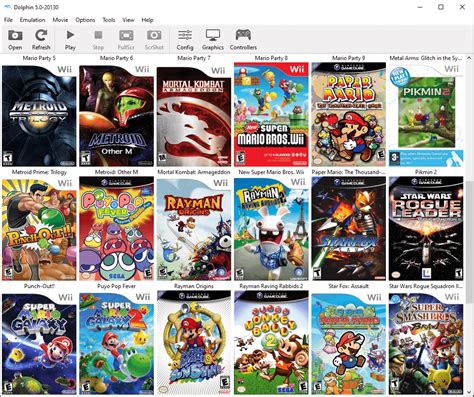Click the 'Metal Arms: Glitch in the Sy...' label
The width and height of the screenshot is (474, 397).
pyautogui.click(x=426, y=58)
